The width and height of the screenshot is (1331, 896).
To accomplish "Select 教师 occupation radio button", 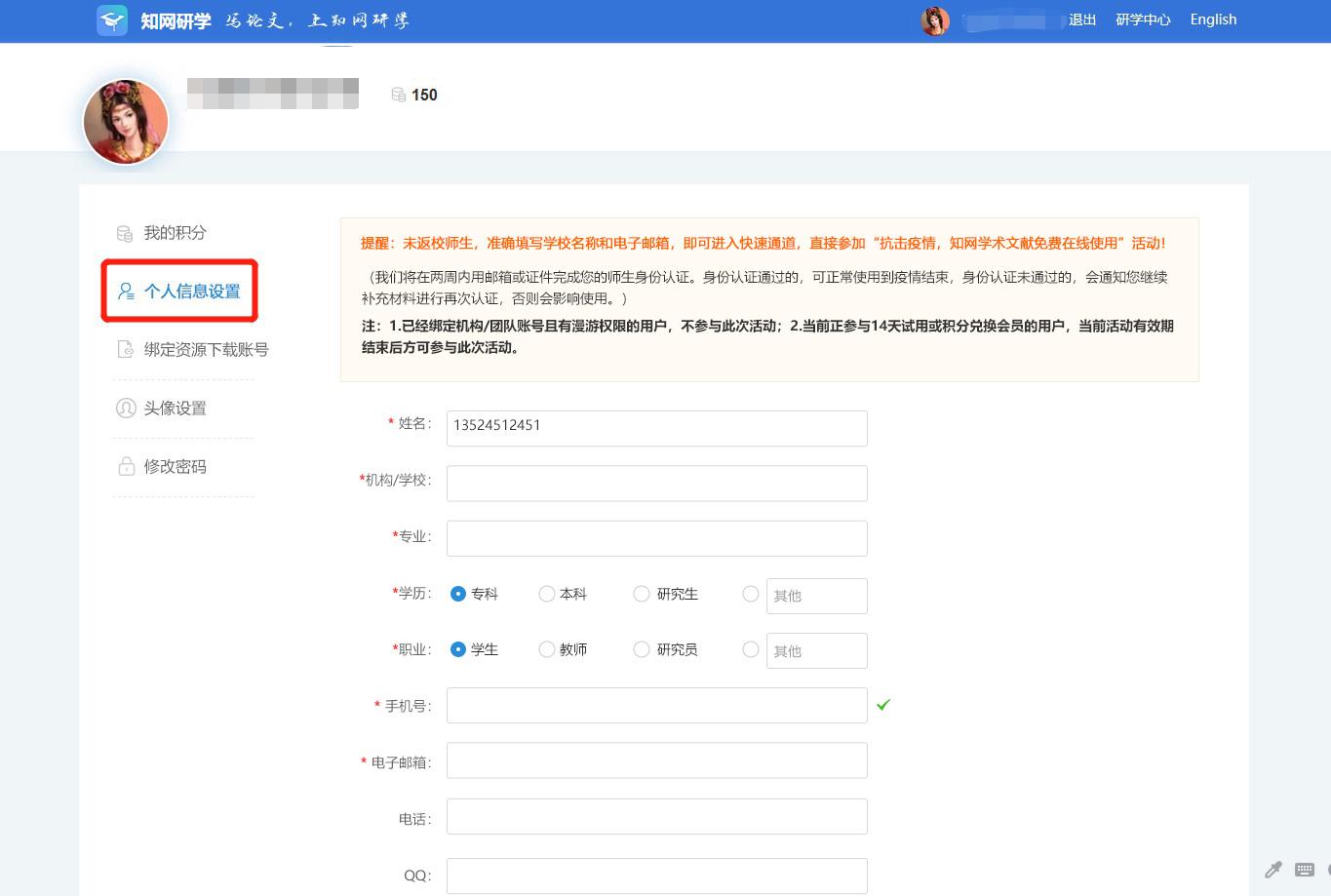I will point(547,649).
